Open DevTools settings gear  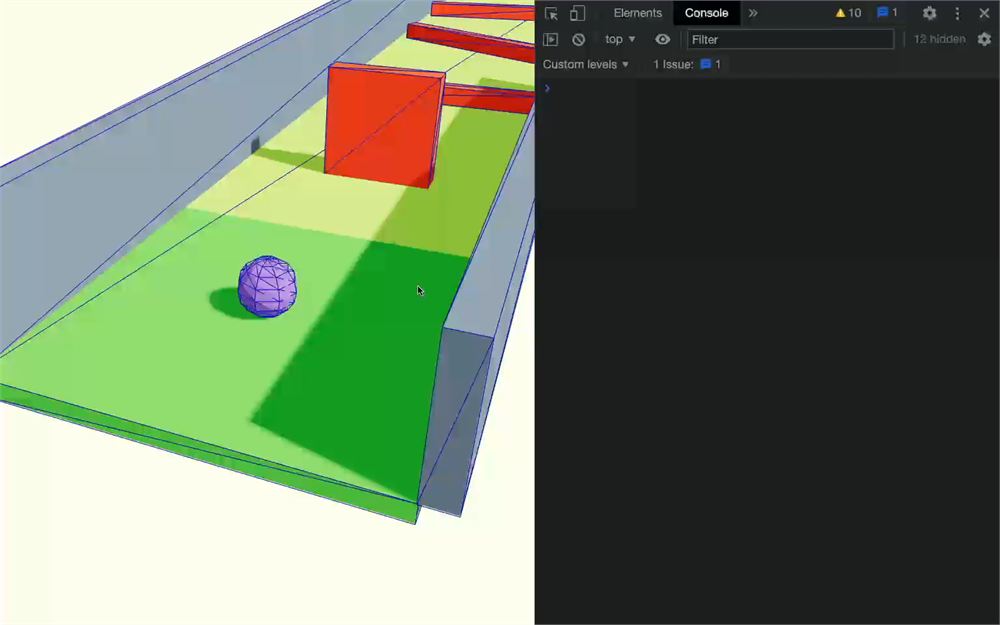929,13
